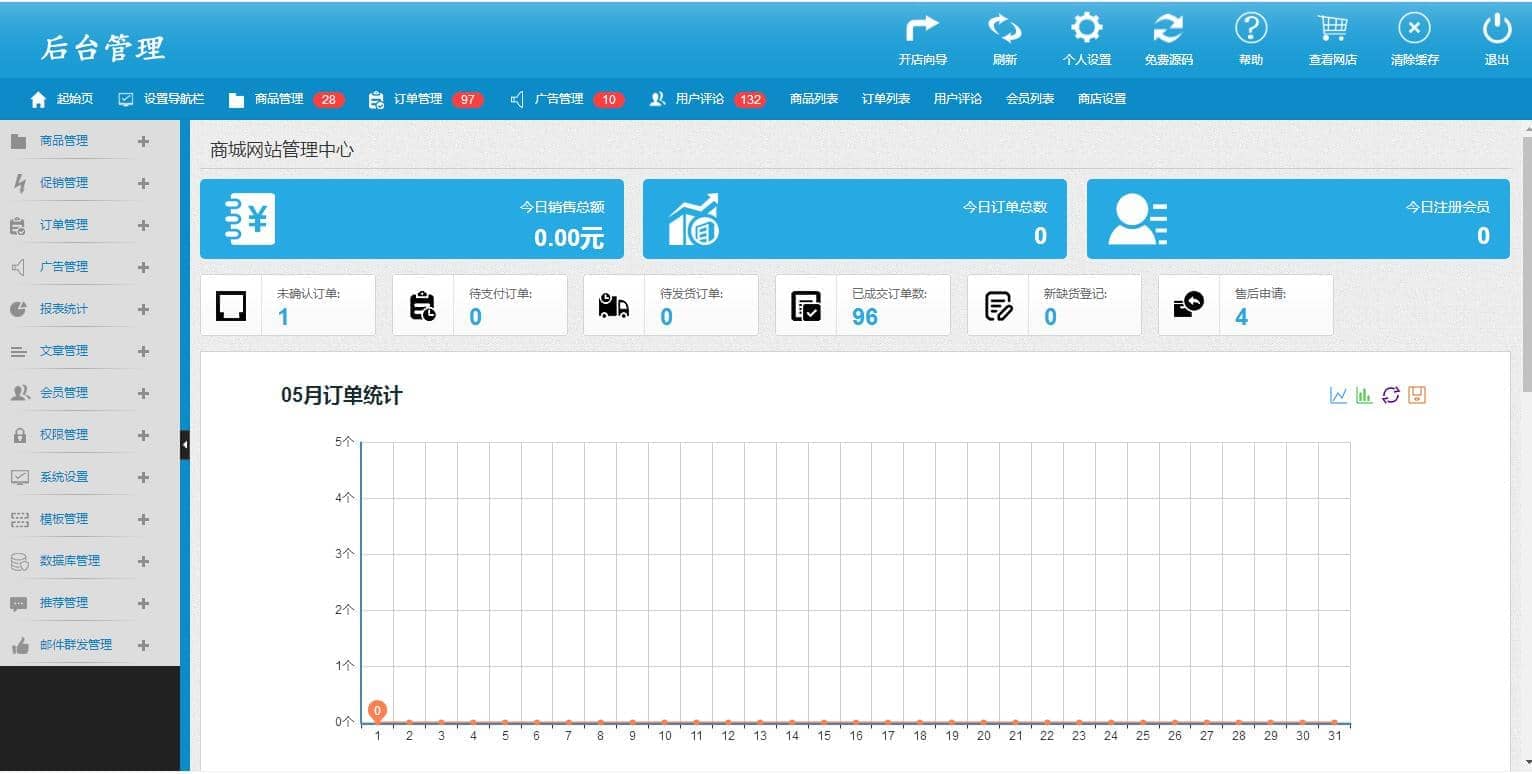This screenshot has height=774, width=1532.
Task: Open the 起始页 navigation tab
Action: click(63, 99)
